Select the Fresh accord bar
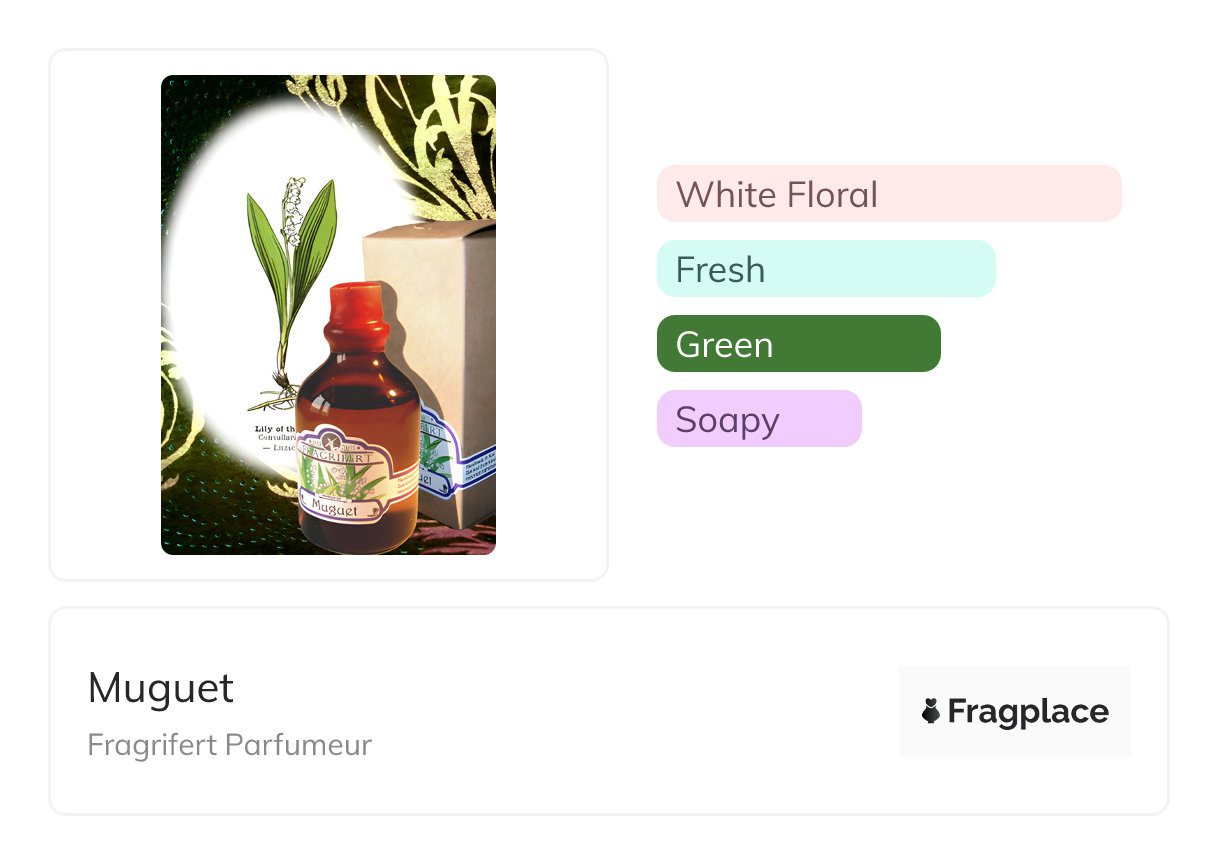The width and height of the screenshot is (1218, 864). click(825, 269)
